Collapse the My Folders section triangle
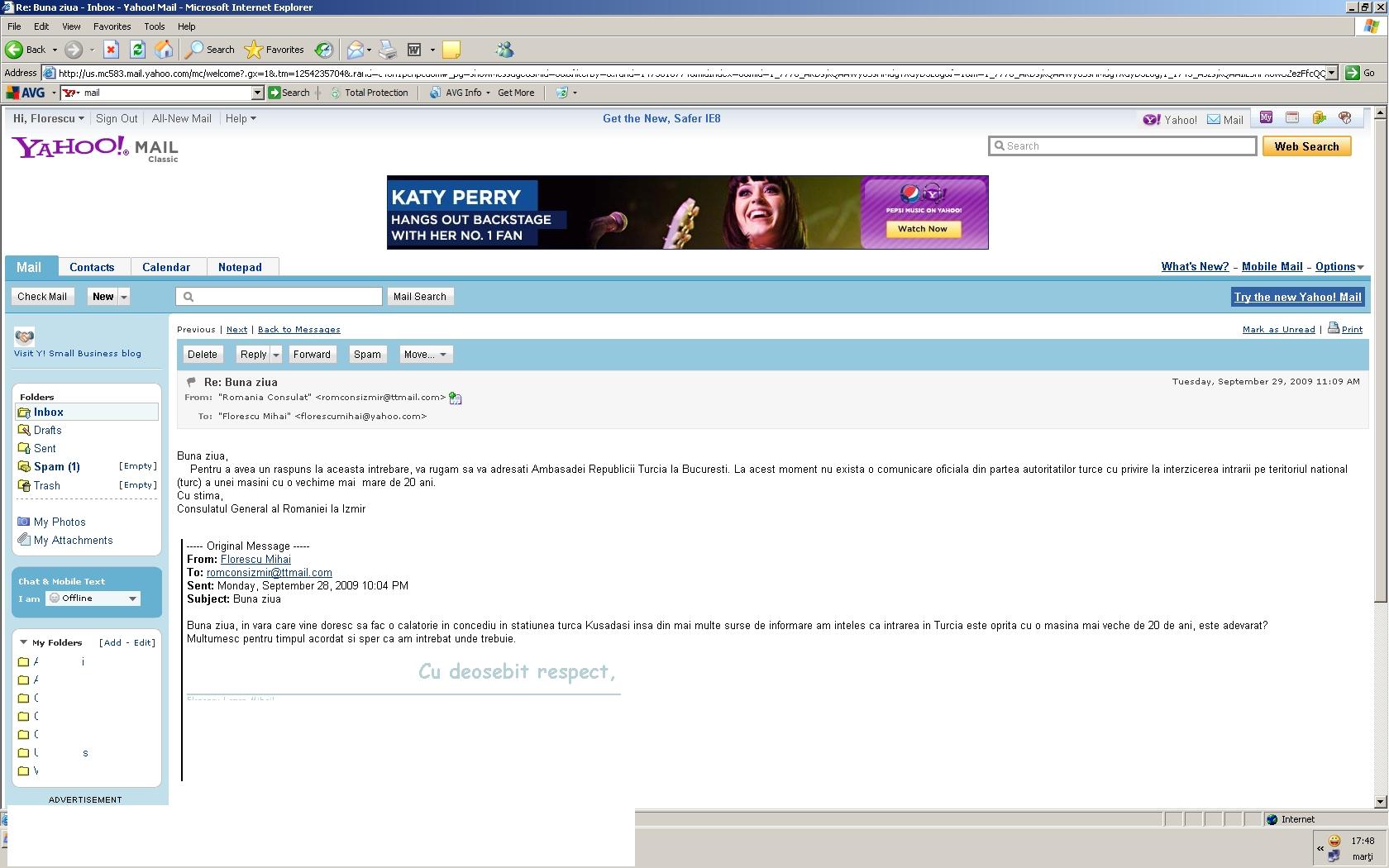The image size is (1389, 868). click(x=23, y=642)
